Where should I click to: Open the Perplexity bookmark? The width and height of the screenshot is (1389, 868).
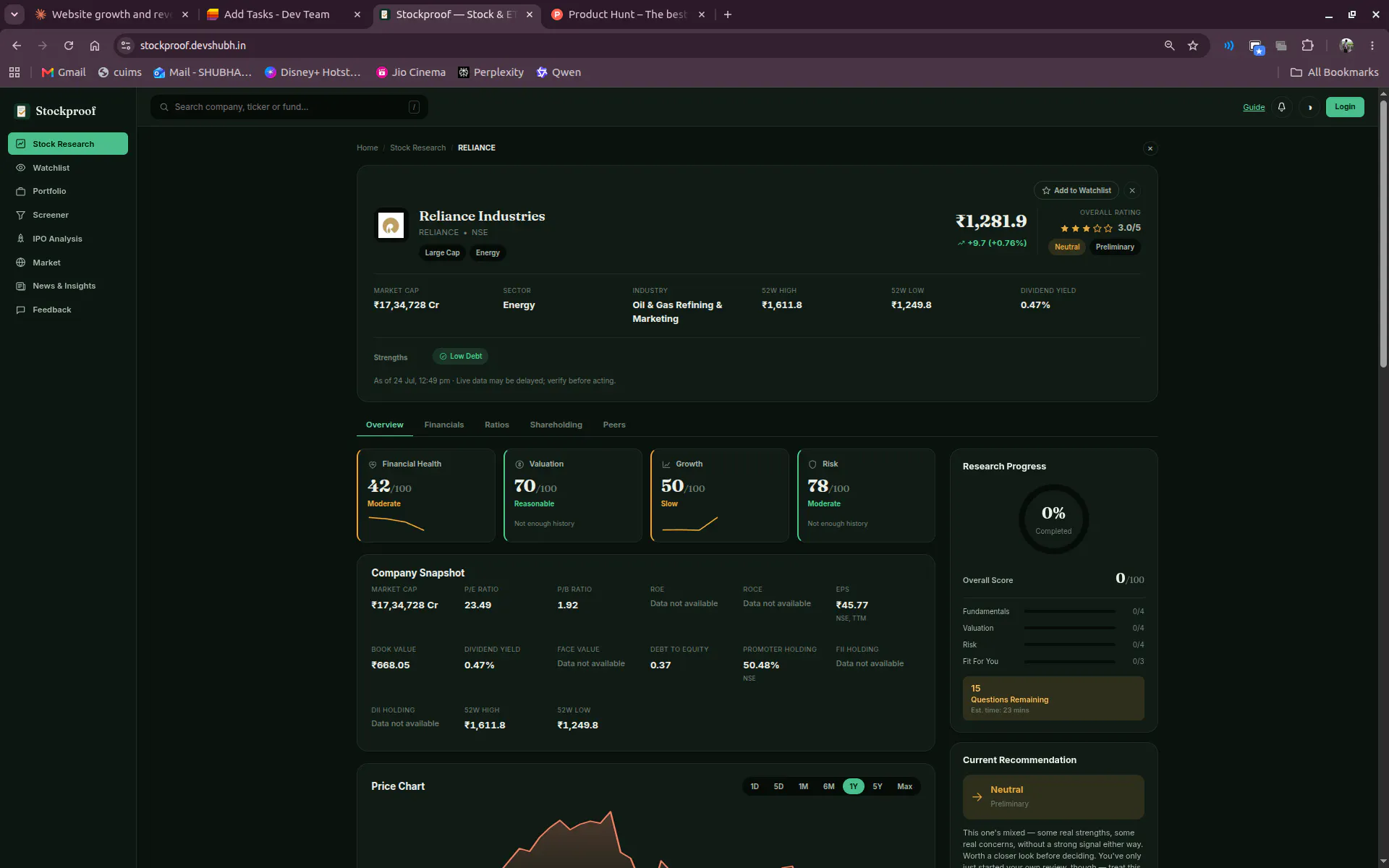click(490, 72)
